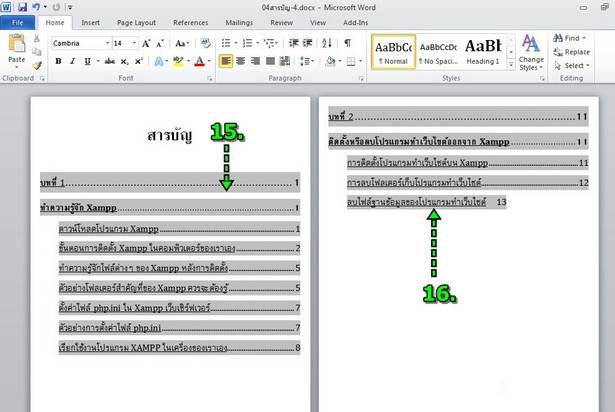This screenshot has width=615, height=412.
Task: Expand the font color dropdown arrow
Action: 209,61
